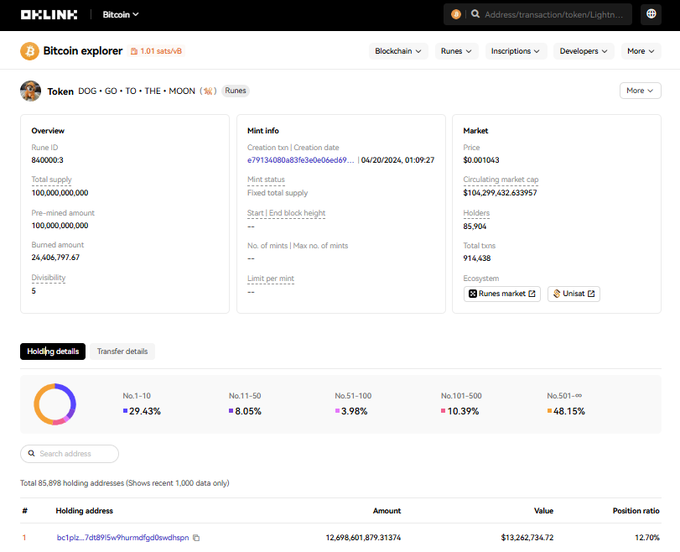Focus the Search address input field
Image resolution: width=680 pixels, height=552 pixels.
(x=69, y=454)
